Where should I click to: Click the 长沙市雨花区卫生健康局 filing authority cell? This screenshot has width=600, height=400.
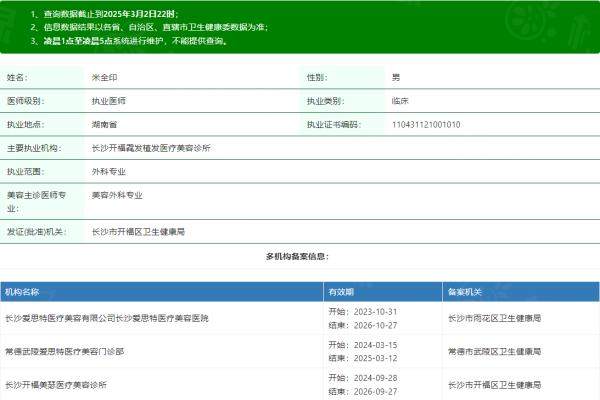pyautogui.click(x=495, y=317)
